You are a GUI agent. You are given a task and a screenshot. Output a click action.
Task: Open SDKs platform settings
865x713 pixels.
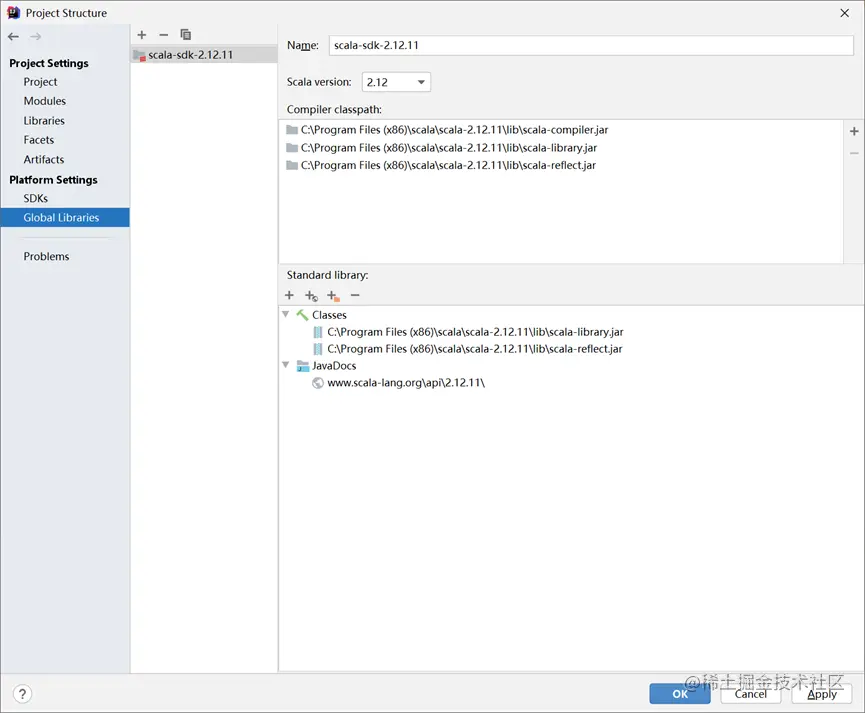pyautogui.click(x=35, y=198)
